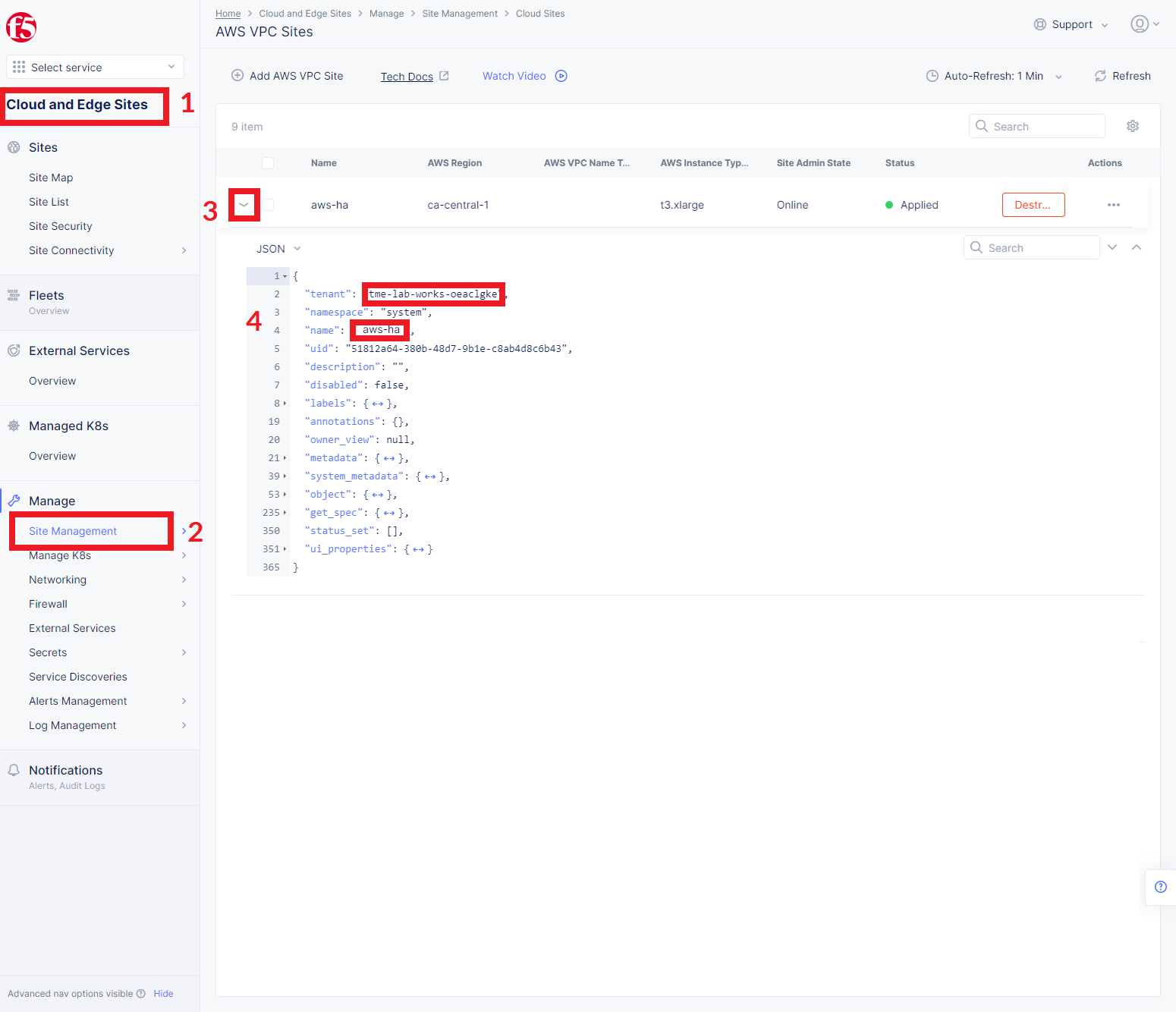Click the play icon beside Watch Video

point(561,76)
